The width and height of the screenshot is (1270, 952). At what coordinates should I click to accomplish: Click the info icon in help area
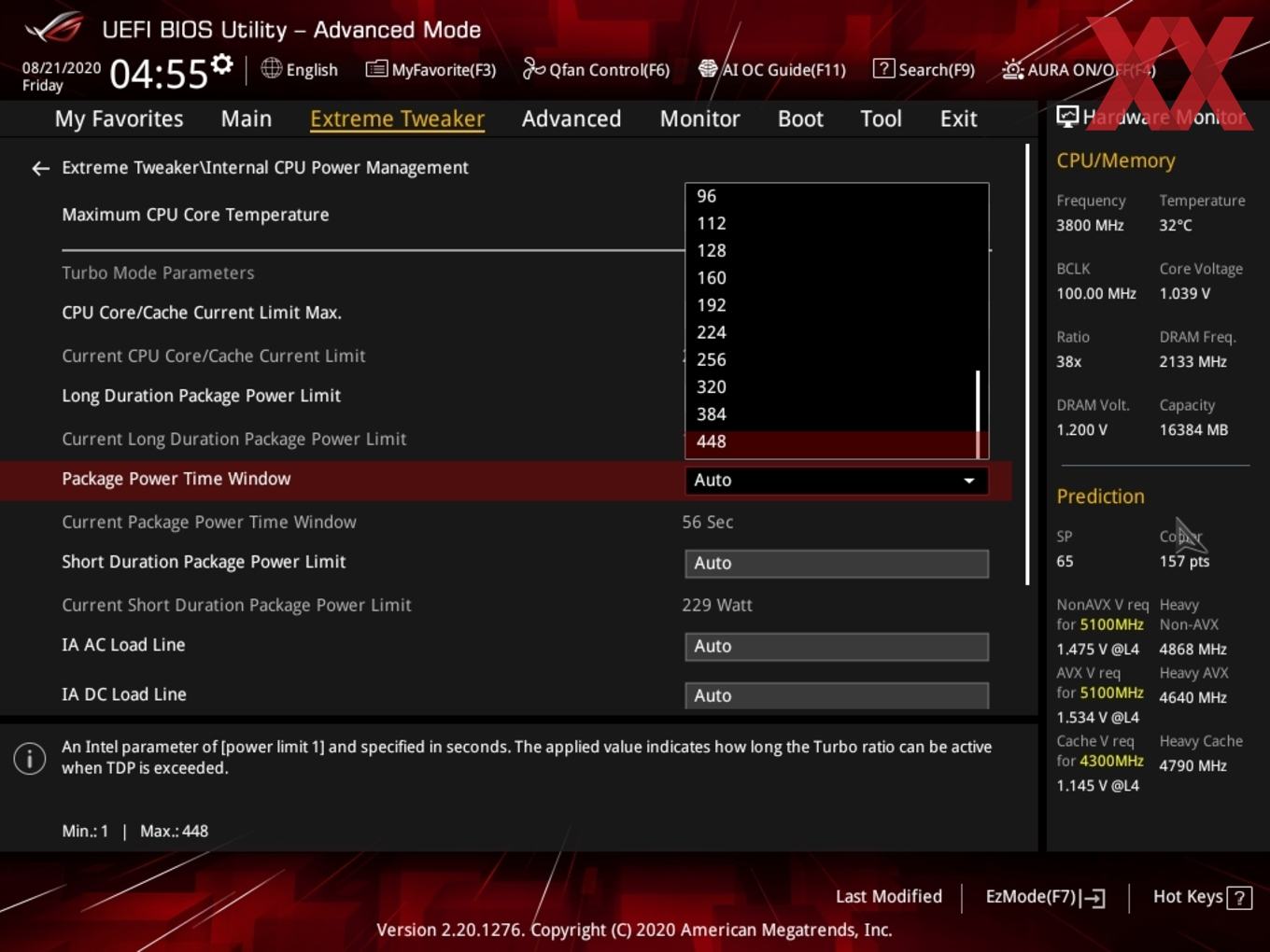30,758
